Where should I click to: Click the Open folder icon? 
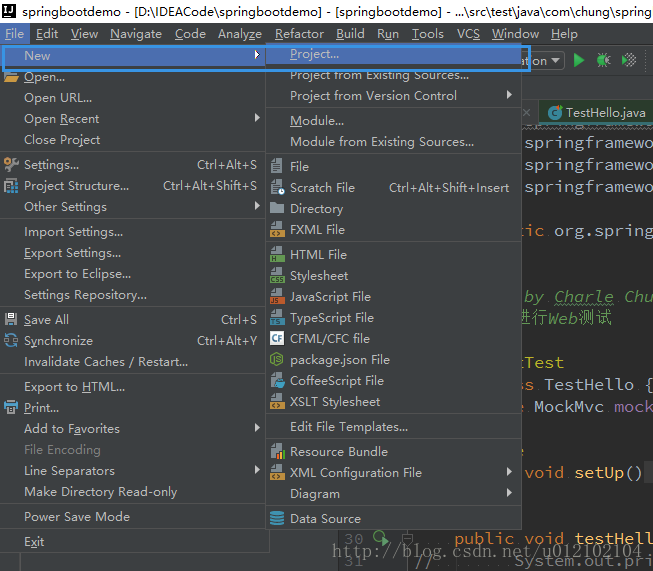pos(11,77)
